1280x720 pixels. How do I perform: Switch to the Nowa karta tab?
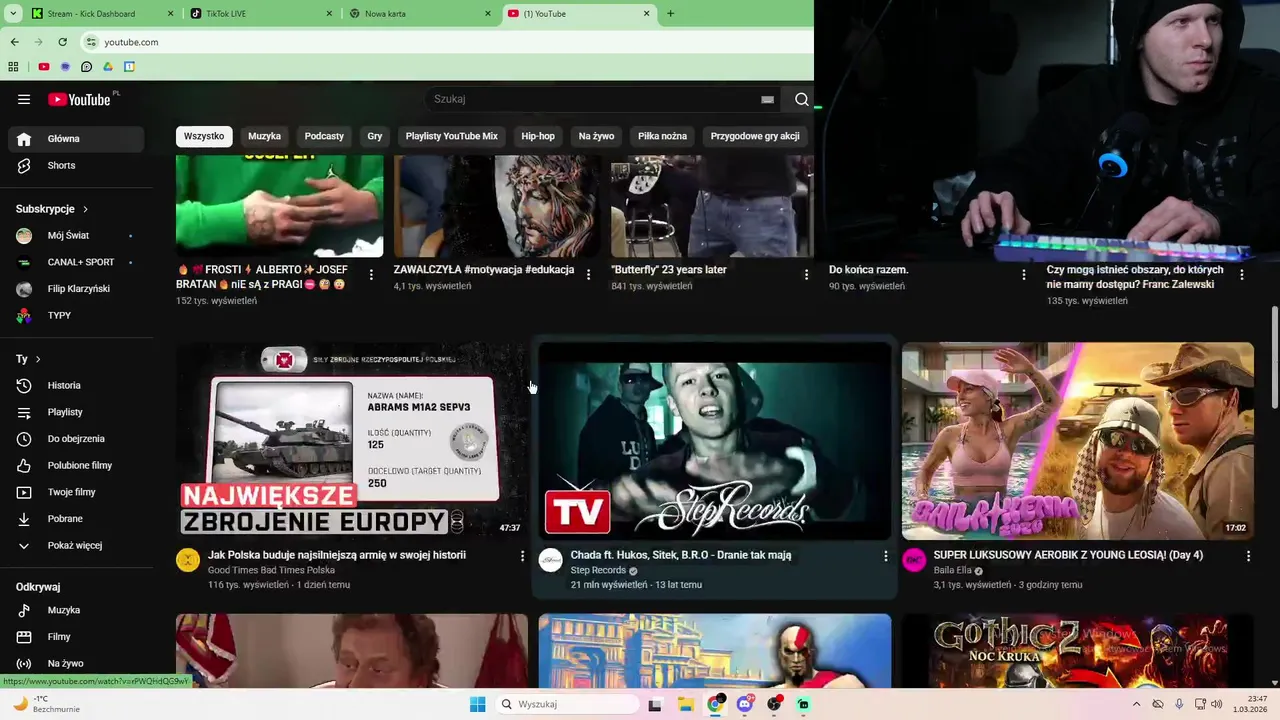point(421,14)
